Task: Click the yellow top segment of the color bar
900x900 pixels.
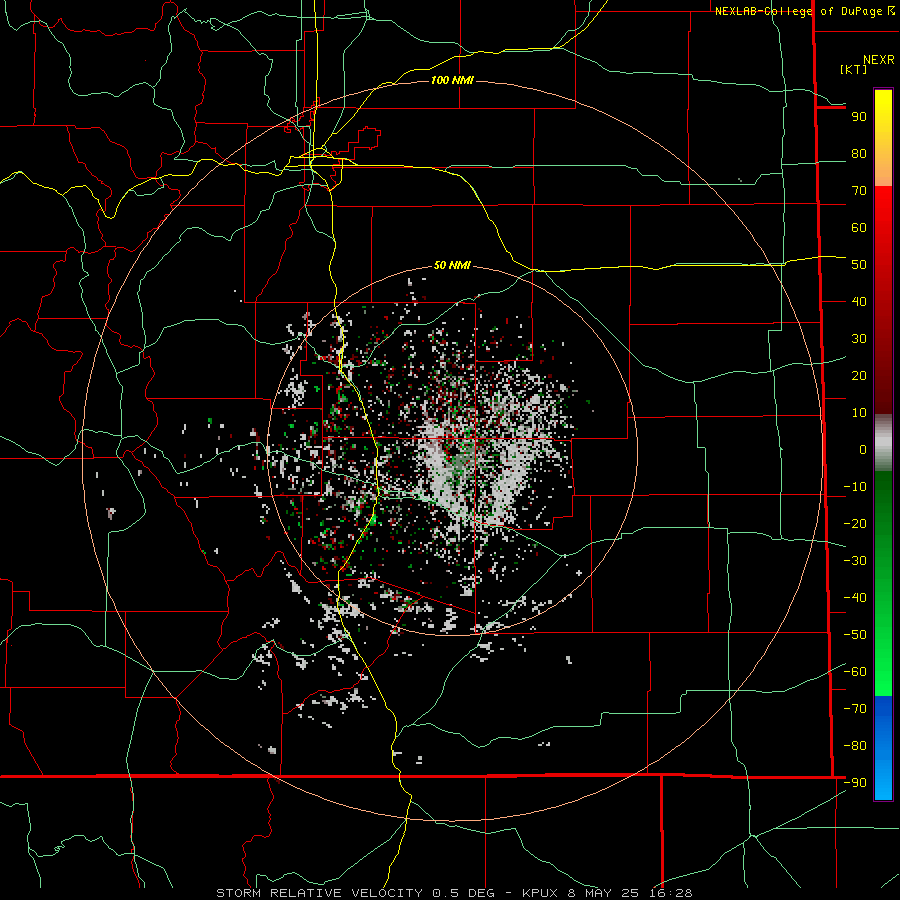Action: click(883, 115)
